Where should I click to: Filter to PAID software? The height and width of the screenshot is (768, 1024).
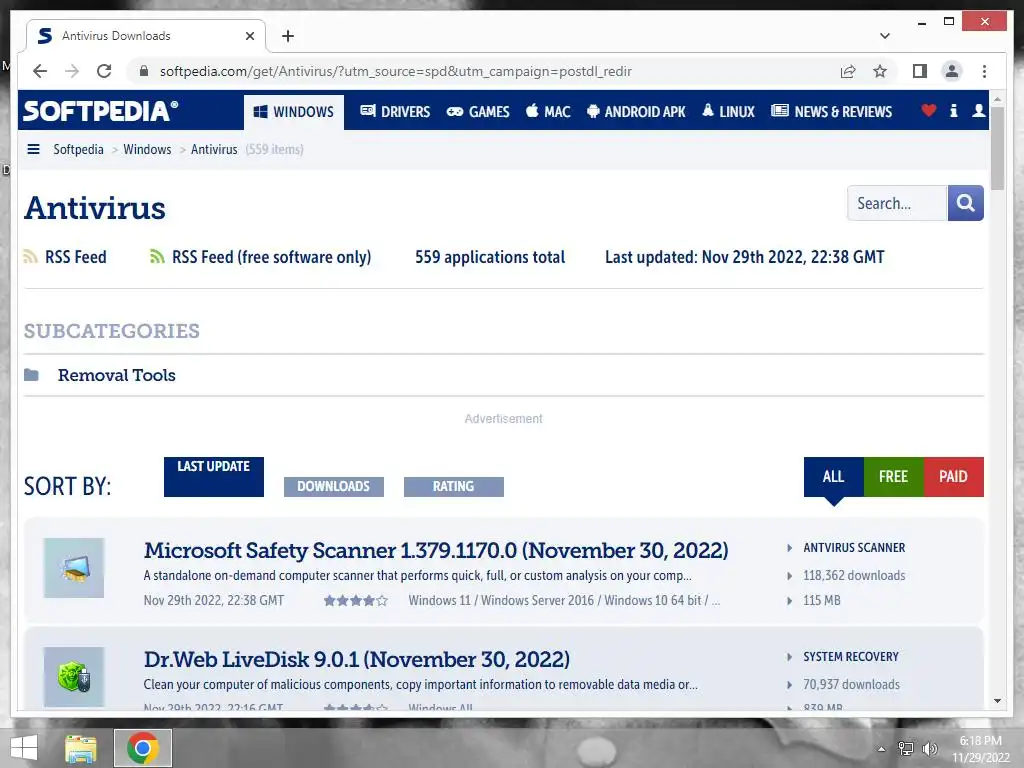pyautogui.click(x=953, y=477)
